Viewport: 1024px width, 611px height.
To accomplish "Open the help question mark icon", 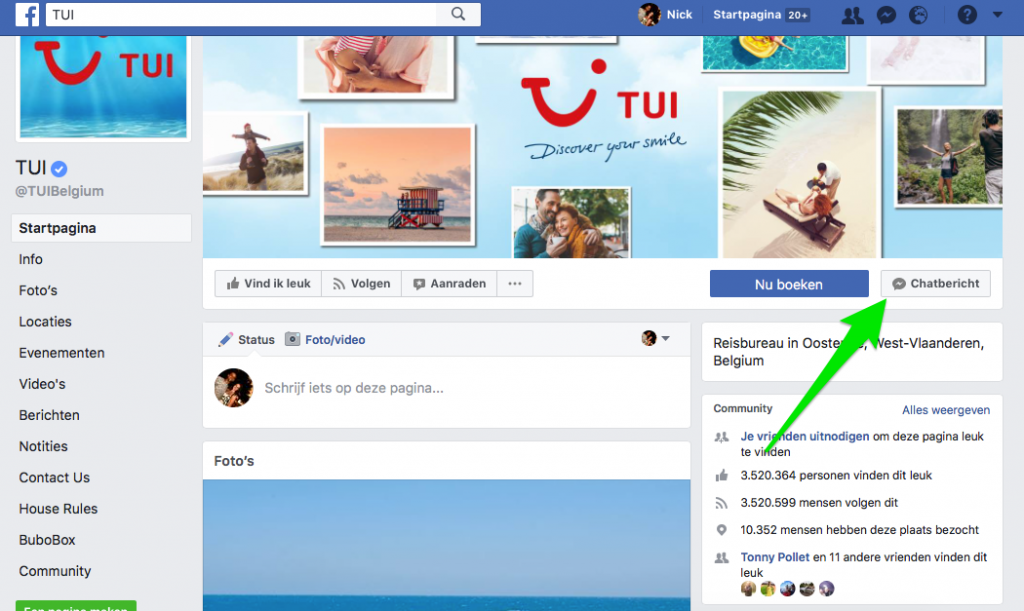I will click(967, 14).
